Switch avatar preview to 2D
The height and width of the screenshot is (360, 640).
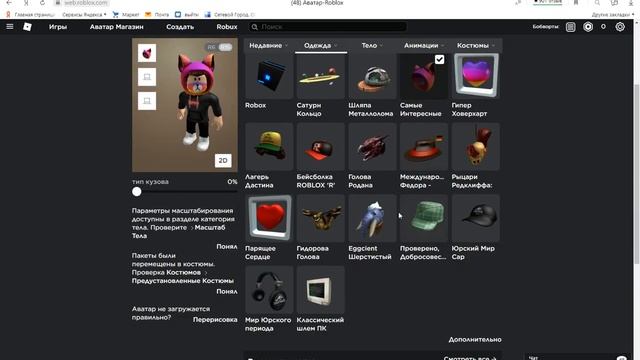223,160
